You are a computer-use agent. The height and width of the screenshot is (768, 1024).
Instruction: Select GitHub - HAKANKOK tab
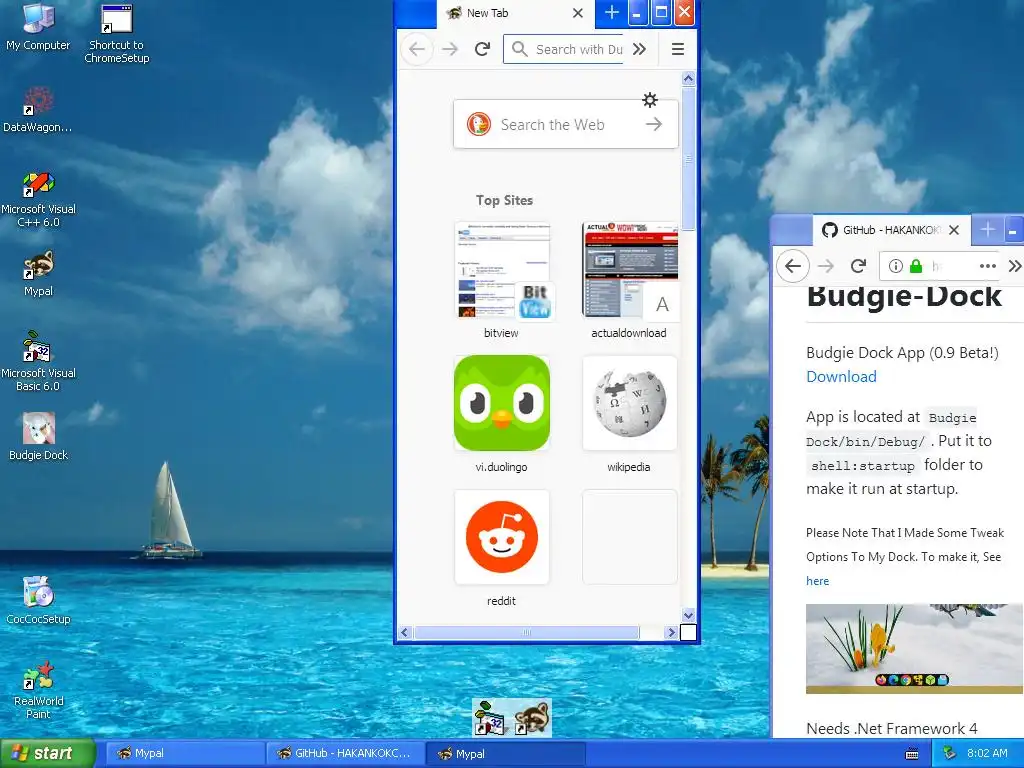point(891,230)
